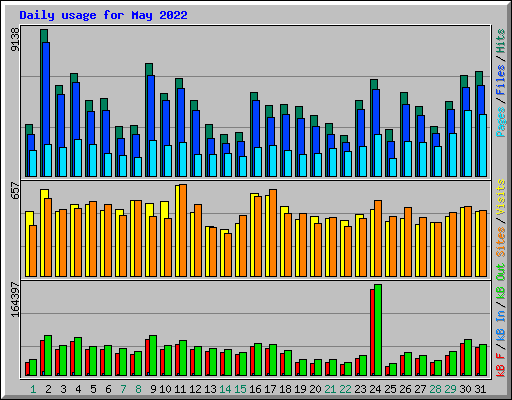Click the green kB Out bar for day 30
512x400 pixels.
pos(468,357)
